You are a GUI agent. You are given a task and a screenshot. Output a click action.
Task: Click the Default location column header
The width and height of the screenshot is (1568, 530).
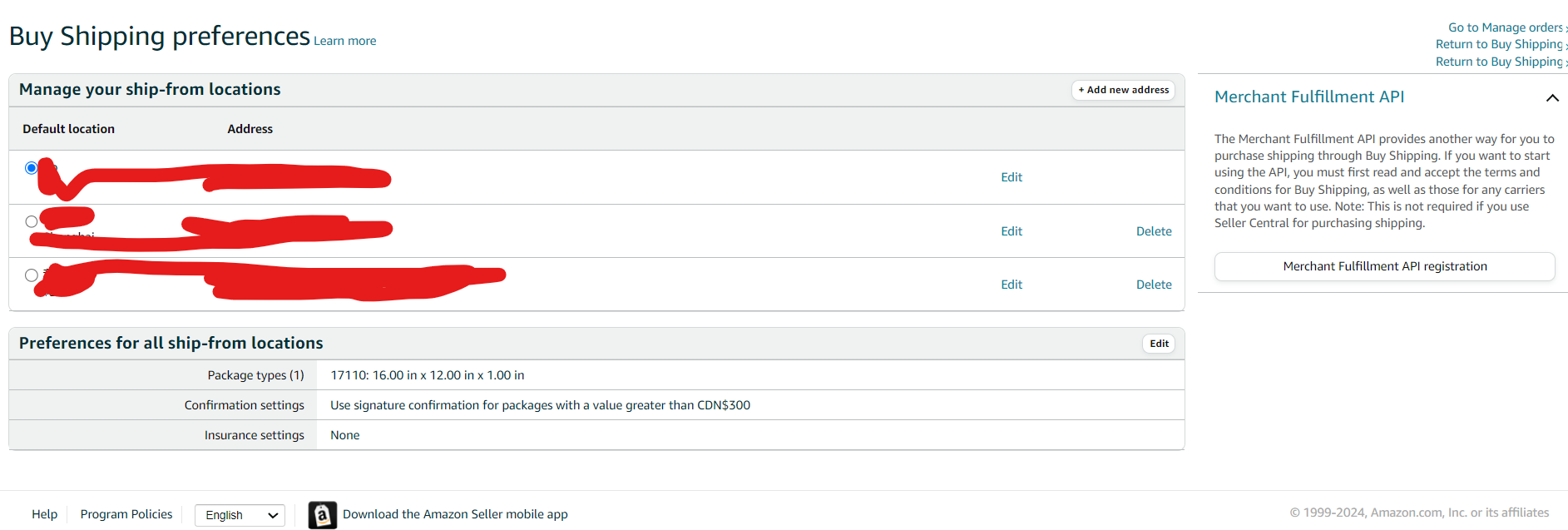(69, 129)
